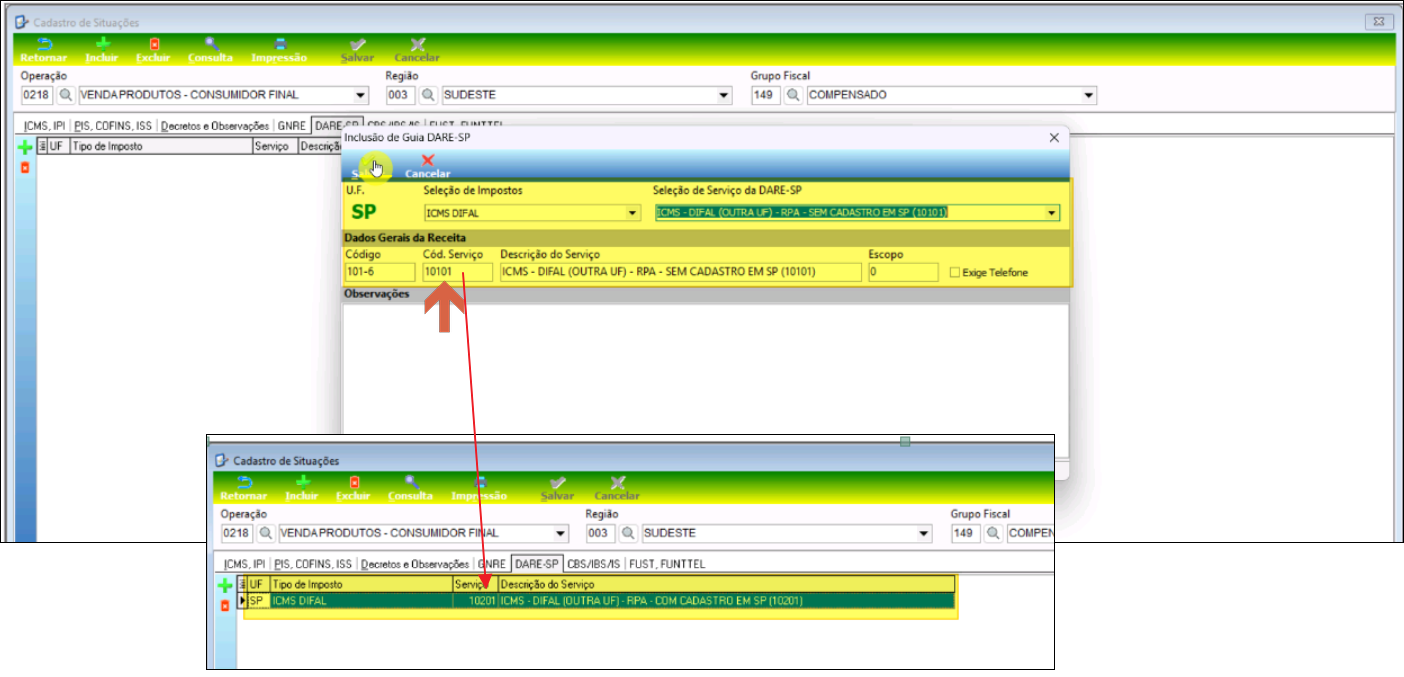Viewport: 1404px width, 677px height.
Task: Click Retornar in the lower inset window toolbar
Action: 243,488
